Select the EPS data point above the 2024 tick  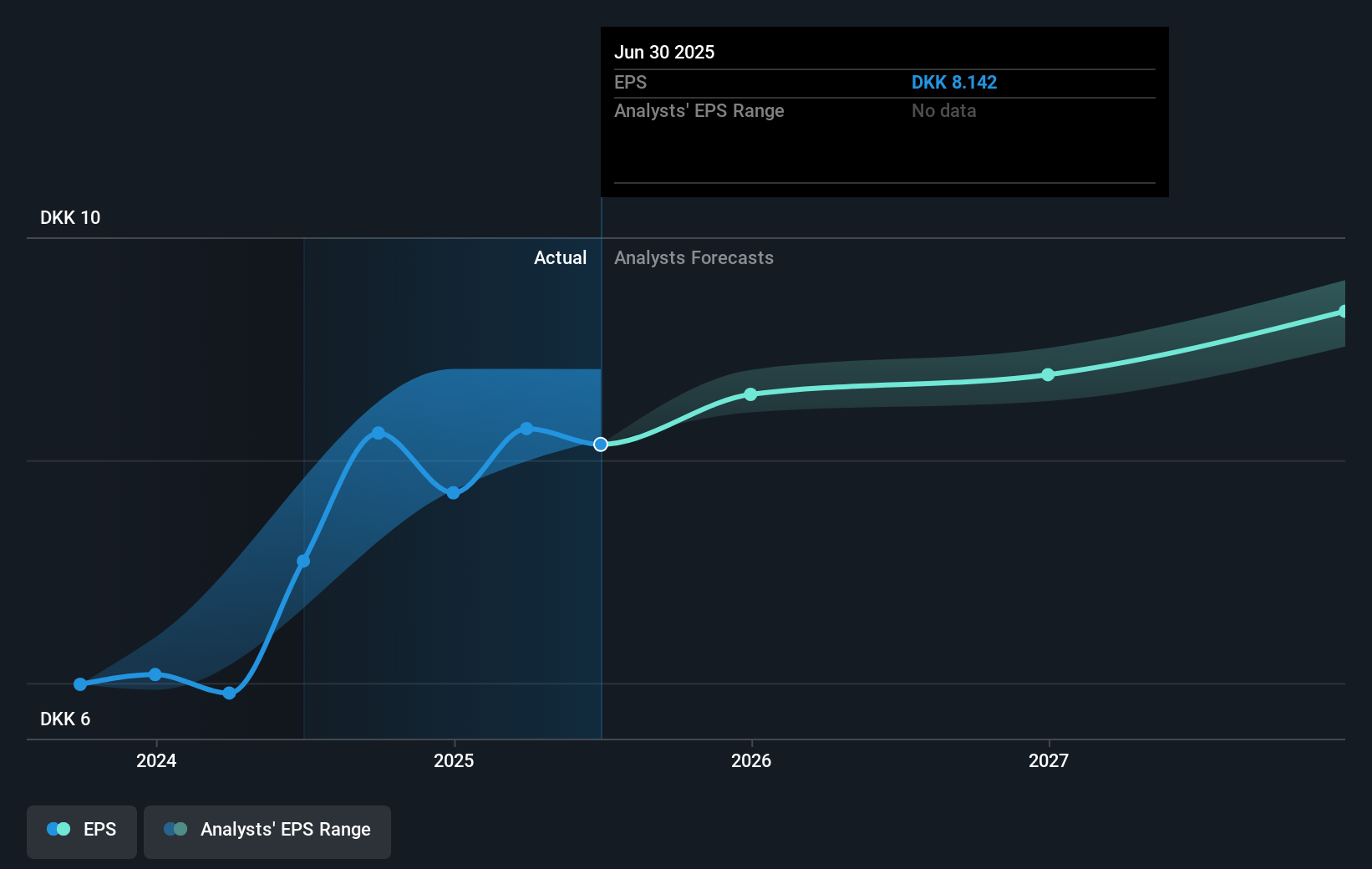[155, 674]
